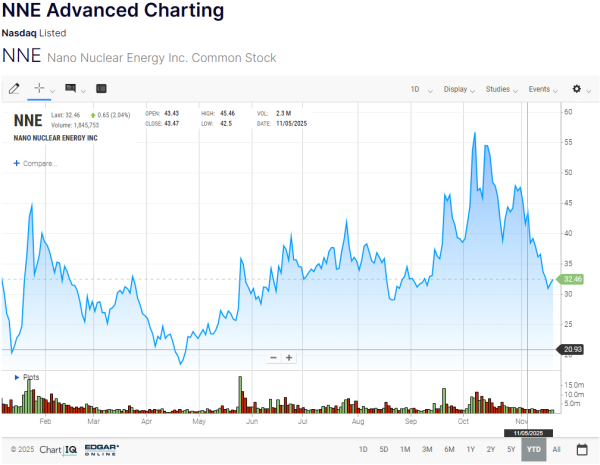Image resolution: width=600 pixels, height=465 pixels.
Task: Expand the Plots panel triangle
Action: (x=16, y=377)
